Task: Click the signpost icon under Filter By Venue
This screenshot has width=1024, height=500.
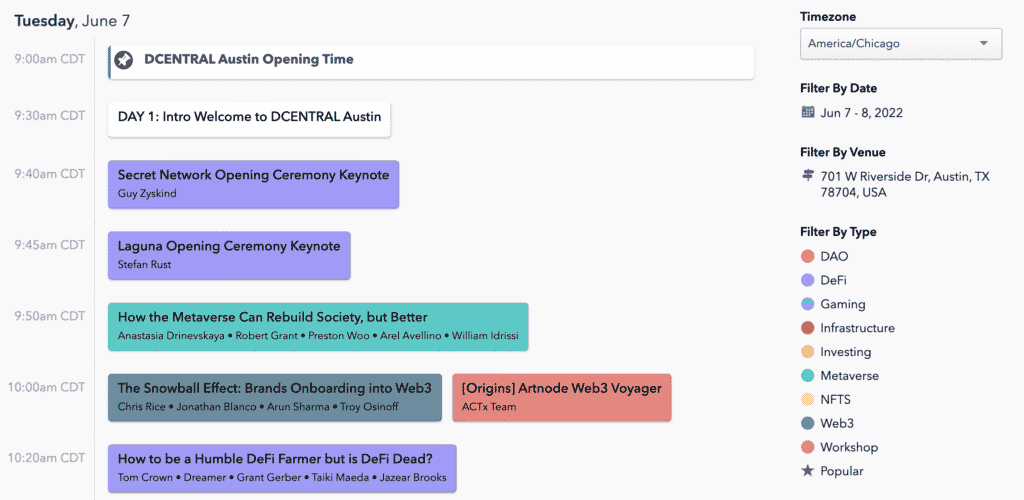Action: click(x=808, y=176)
